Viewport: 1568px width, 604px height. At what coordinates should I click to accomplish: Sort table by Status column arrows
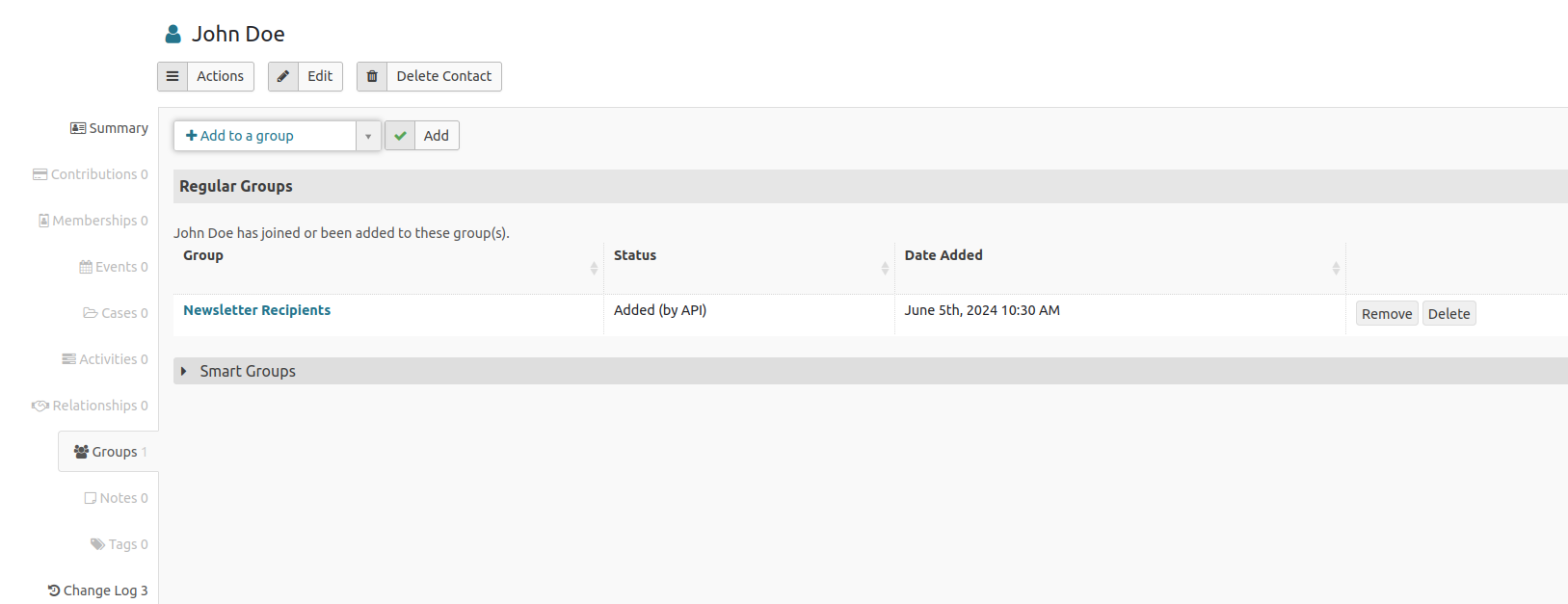pos(885,268)
